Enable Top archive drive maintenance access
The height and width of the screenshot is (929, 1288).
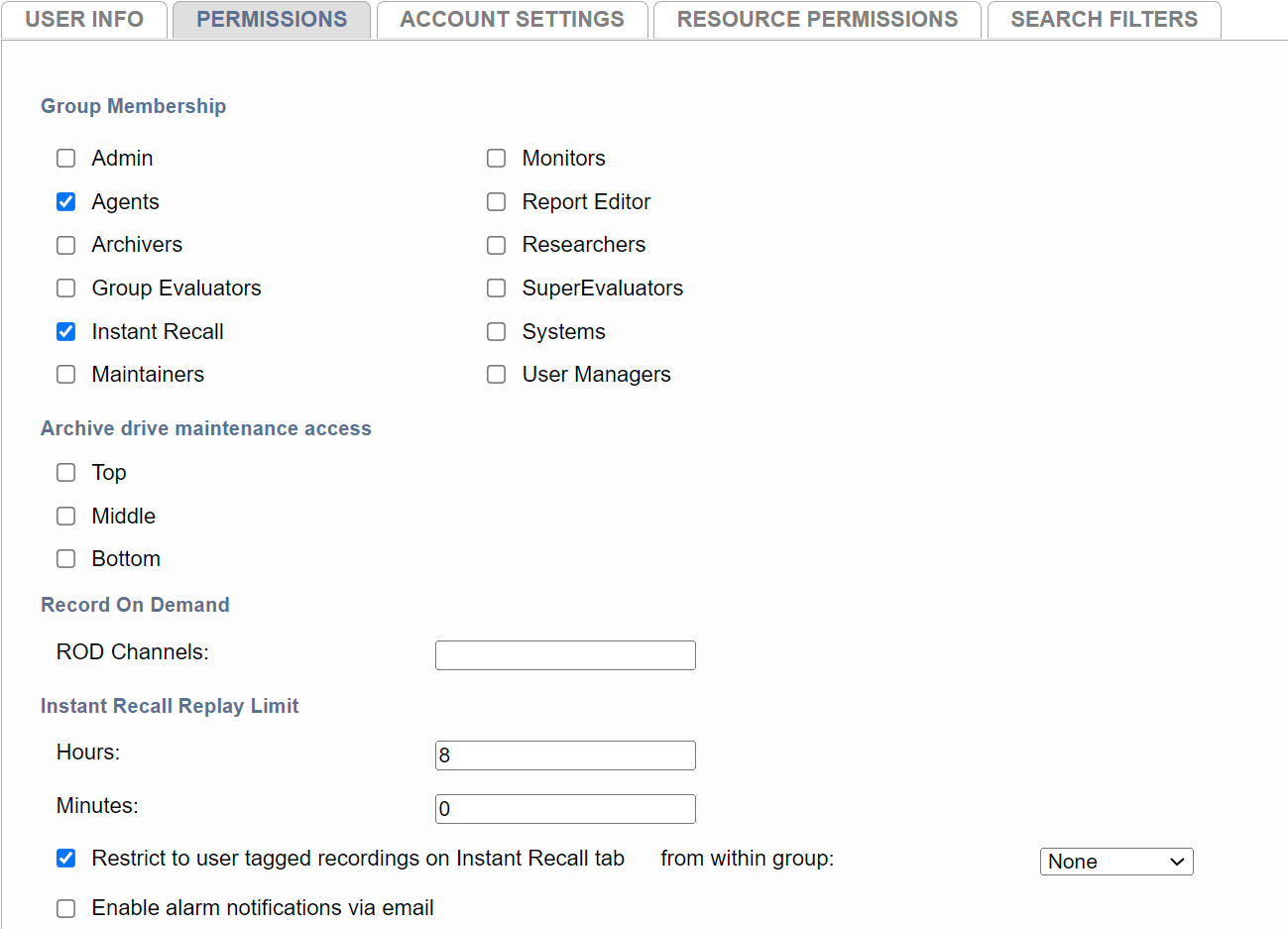[65, 472]
